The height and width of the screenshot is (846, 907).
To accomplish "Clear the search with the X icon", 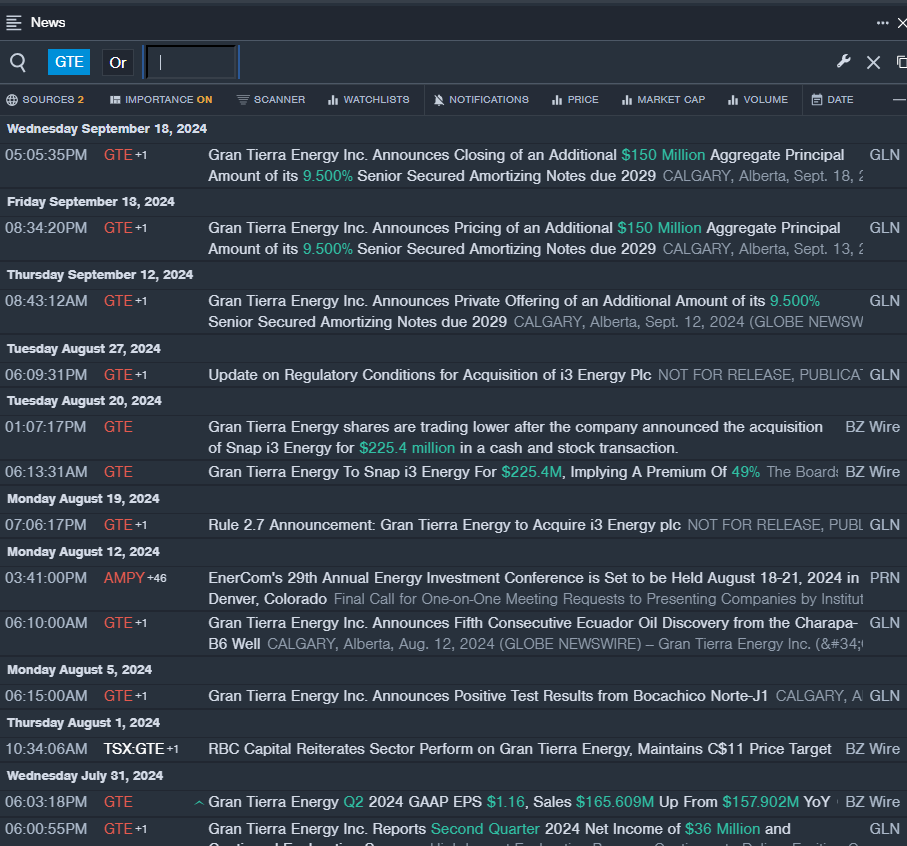I will pos(873,62).
